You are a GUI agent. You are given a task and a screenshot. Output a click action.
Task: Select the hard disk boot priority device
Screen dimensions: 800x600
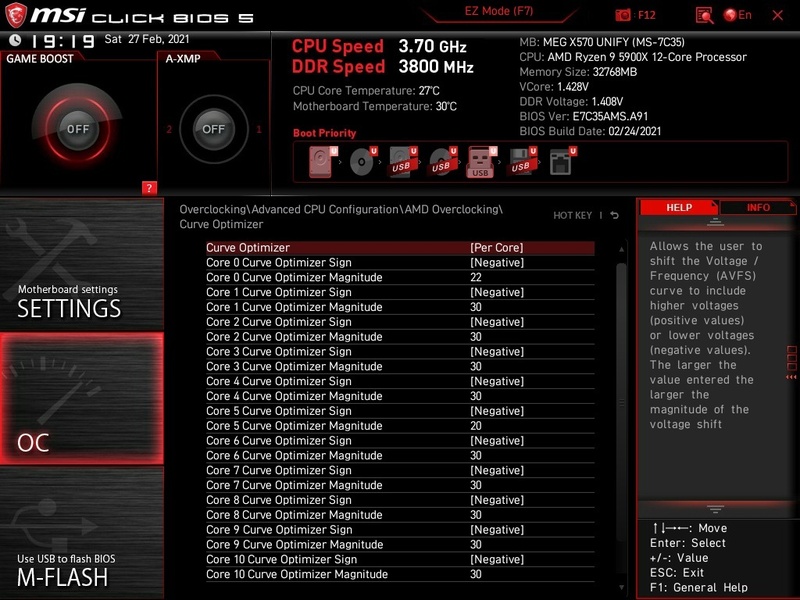323,162
